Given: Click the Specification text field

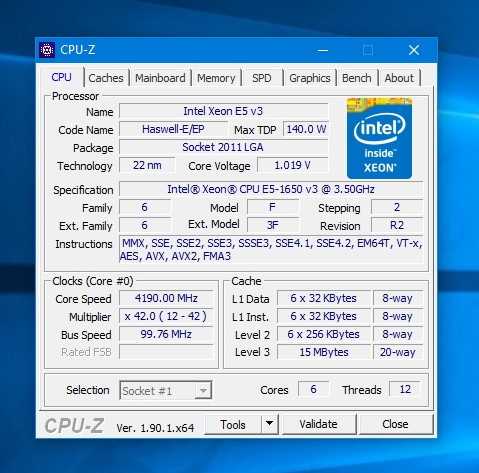Looking at the screenshot, I should tap(271, 189).
